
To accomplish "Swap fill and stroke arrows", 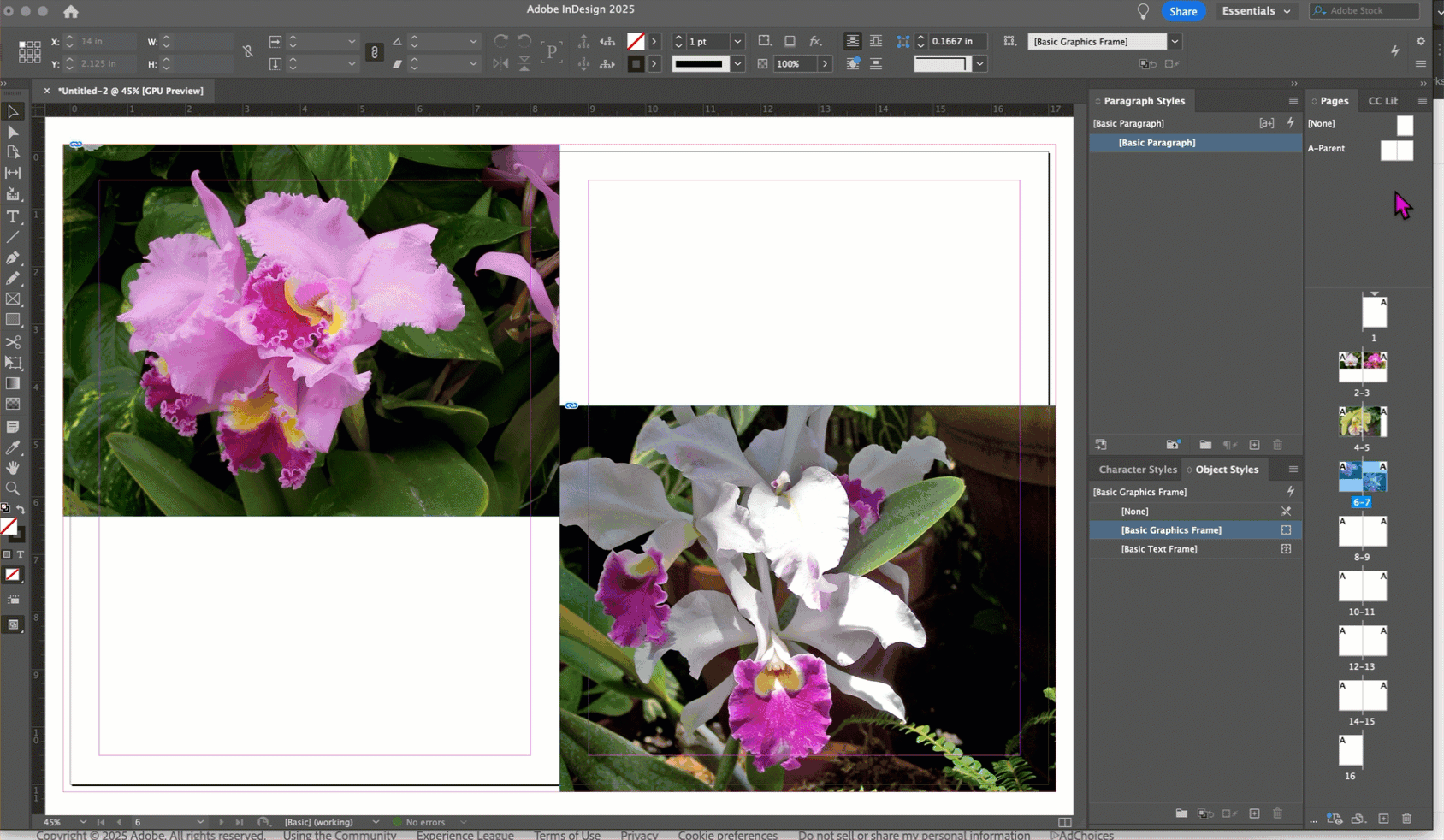I will tap(21, 510).
